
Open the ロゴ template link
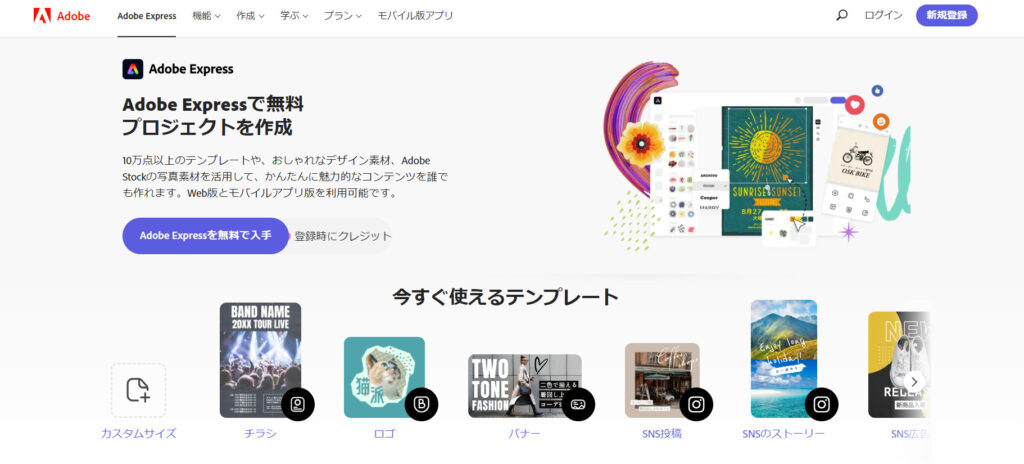coord(385,433)
